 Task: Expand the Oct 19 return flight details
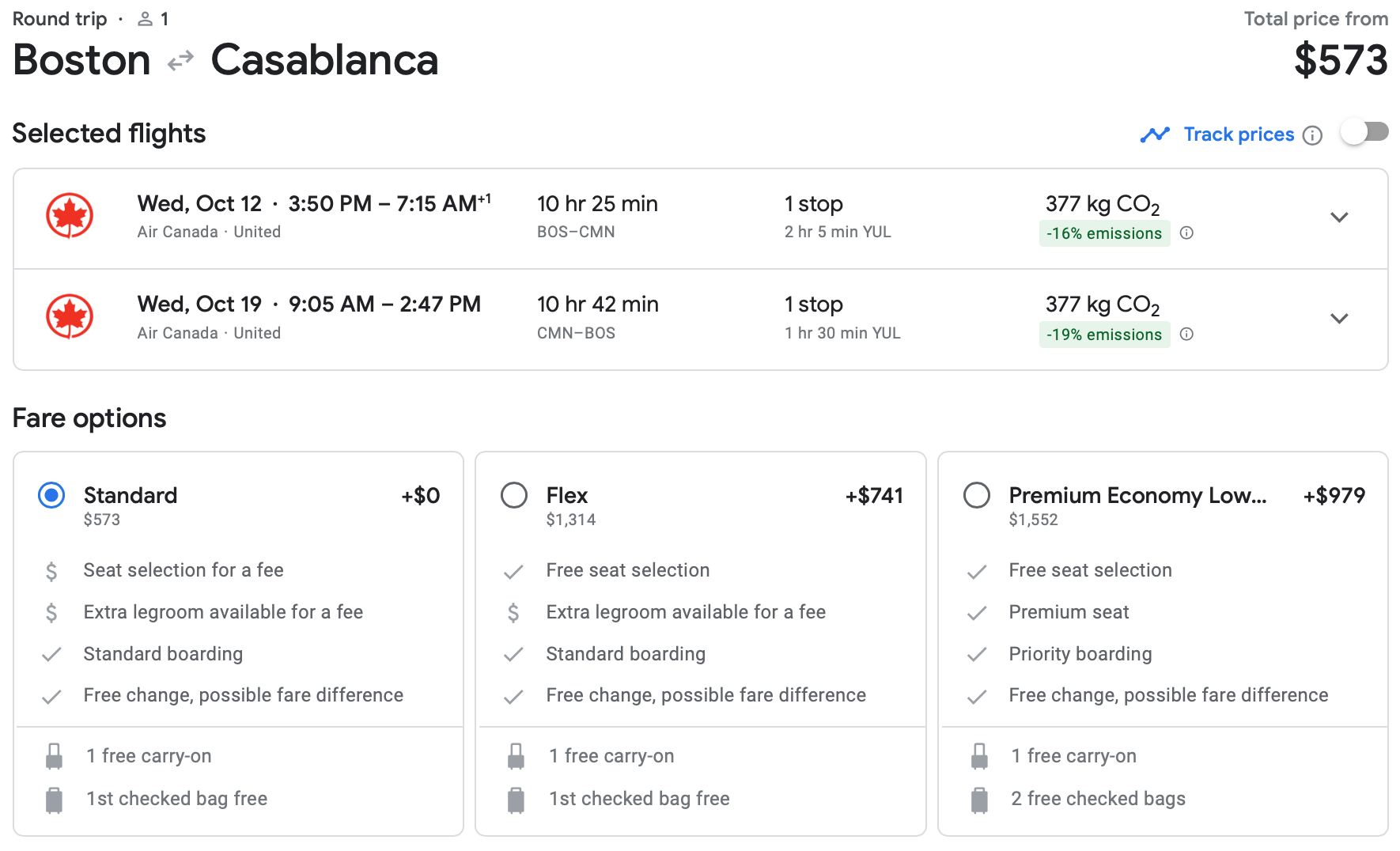(1338, 319)
